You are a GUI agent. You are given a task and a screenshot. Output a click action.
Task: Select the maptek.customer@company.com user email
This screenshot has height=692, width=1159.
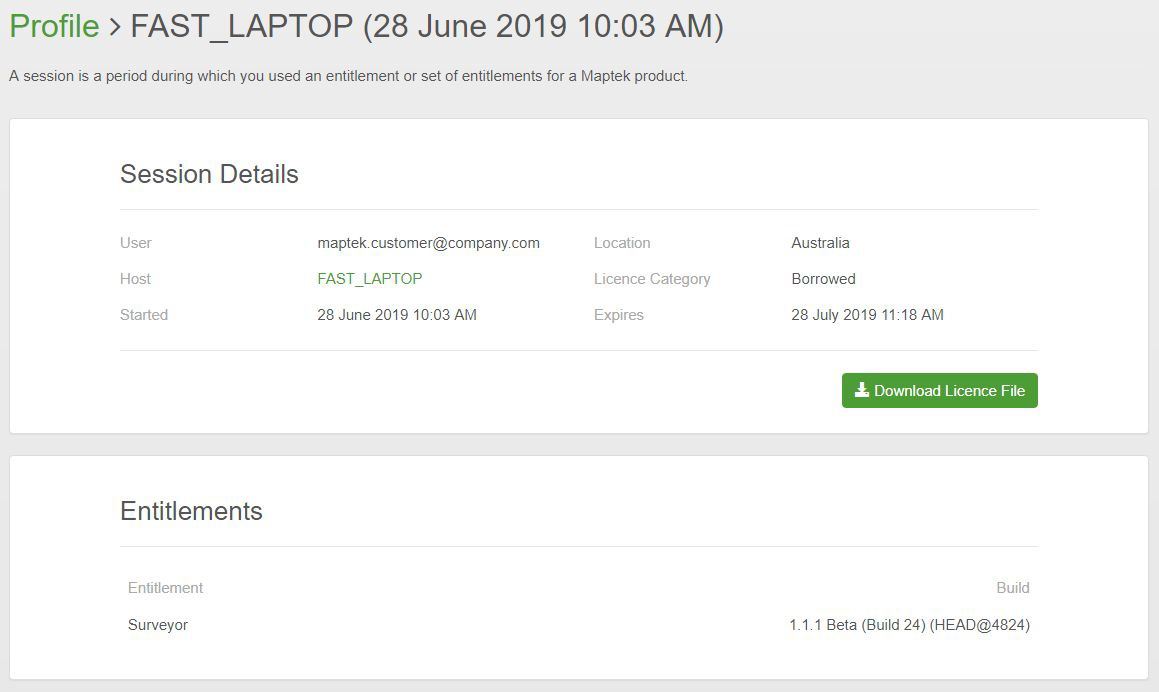click(428, 243)
